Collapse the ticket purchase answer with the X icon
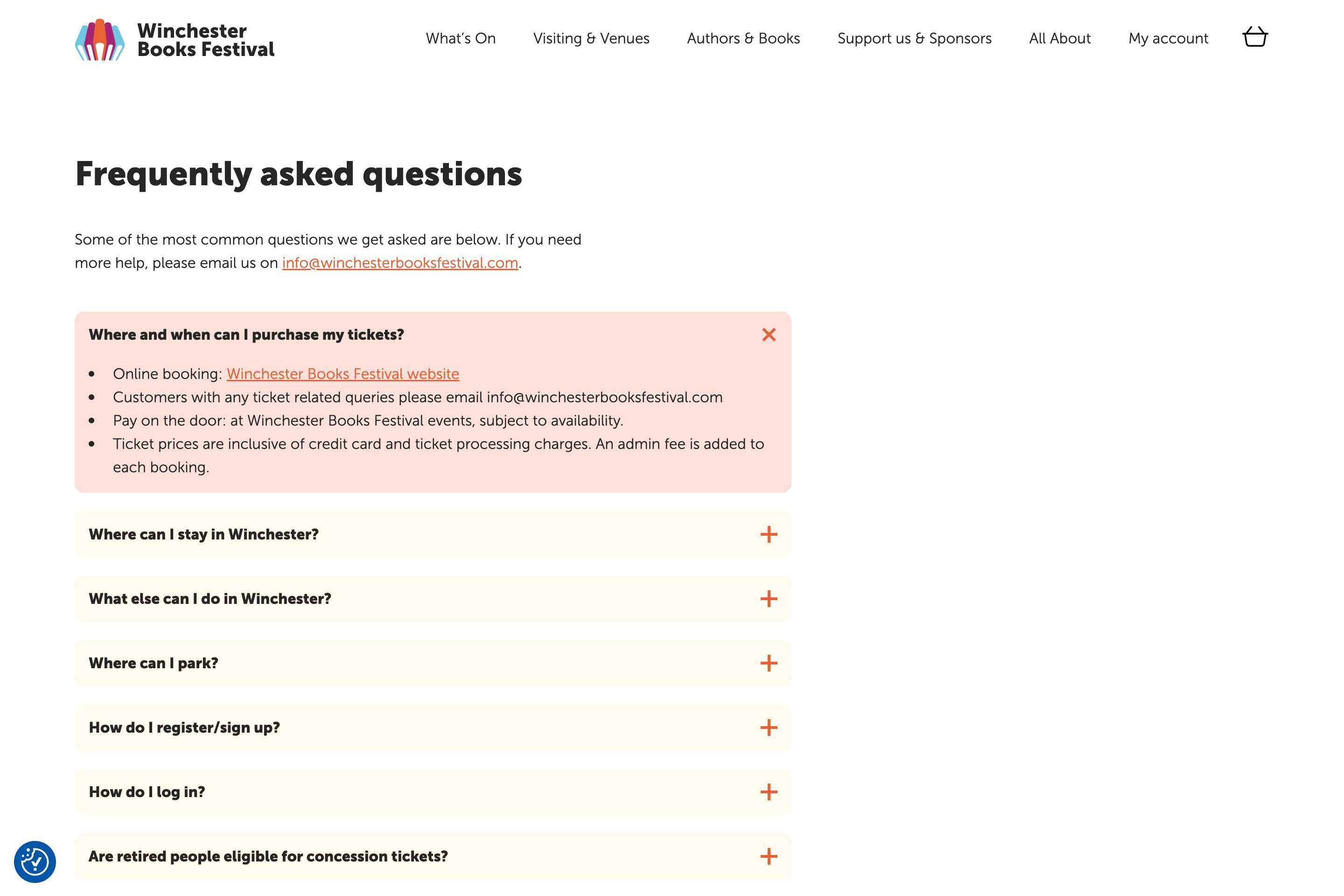 click(769, 335)
